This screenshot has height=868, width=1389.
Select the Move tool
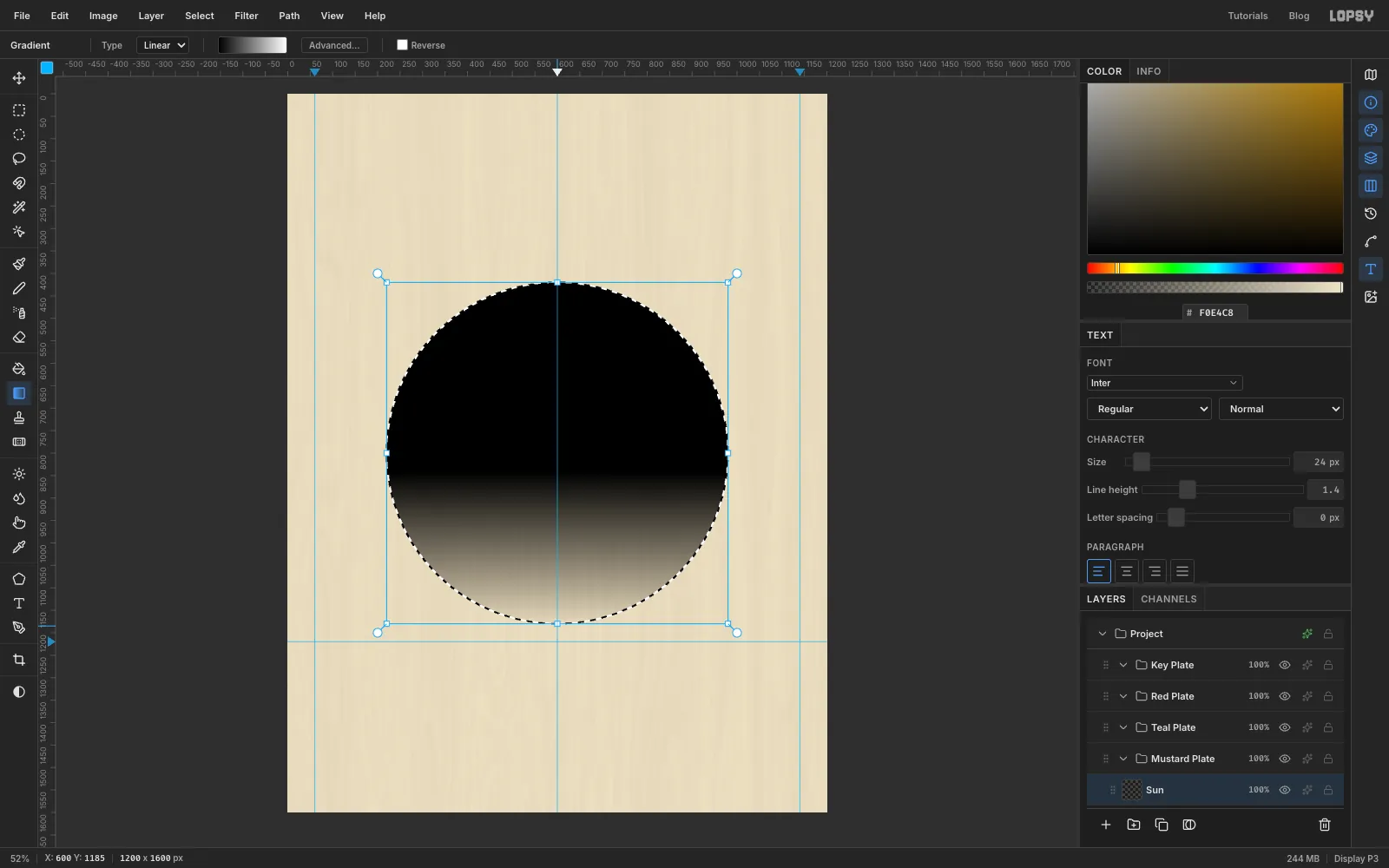coord(19,78)
